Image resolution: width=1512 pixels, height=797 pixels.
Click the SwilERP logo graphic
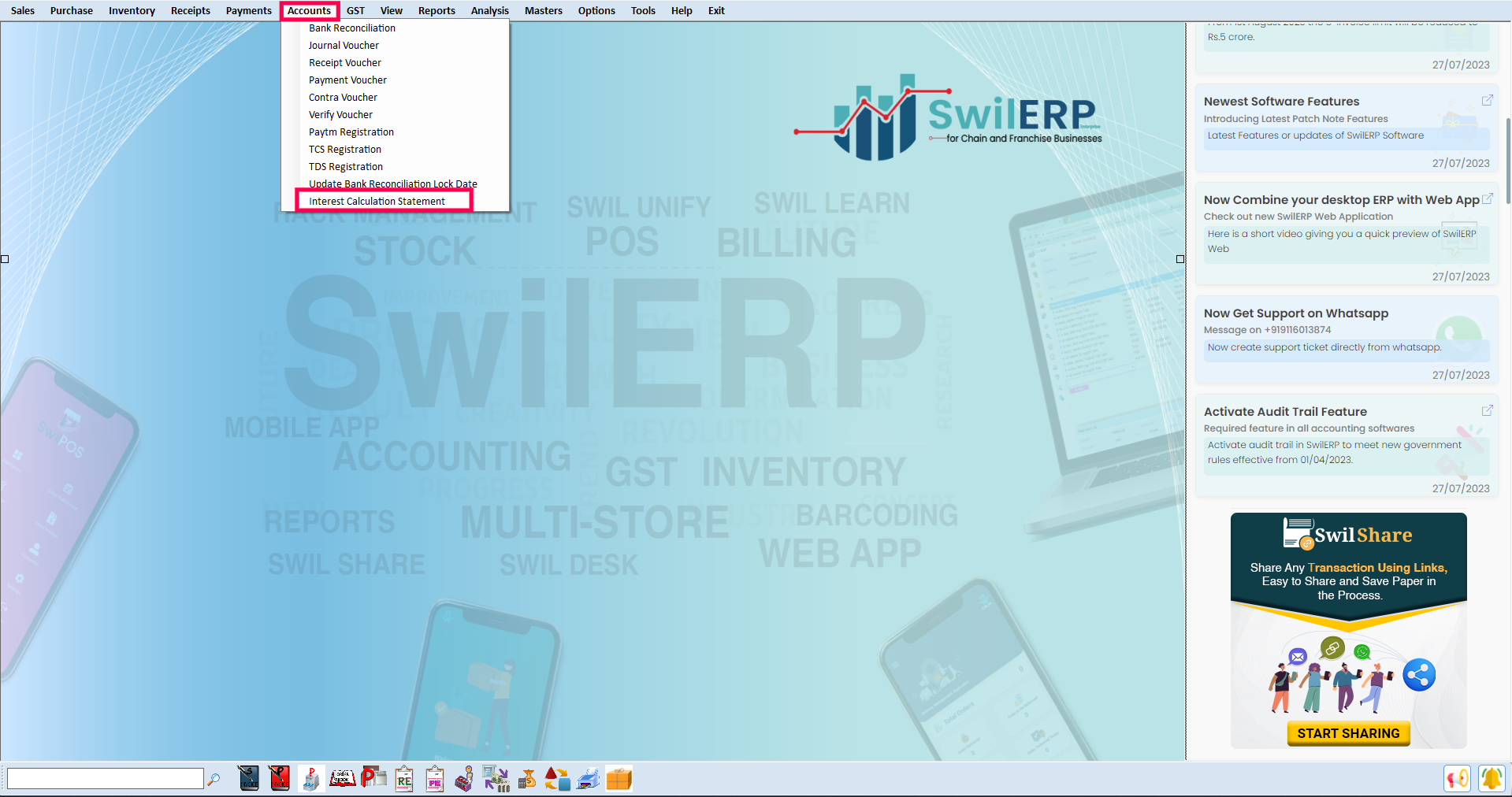(948, 118)
